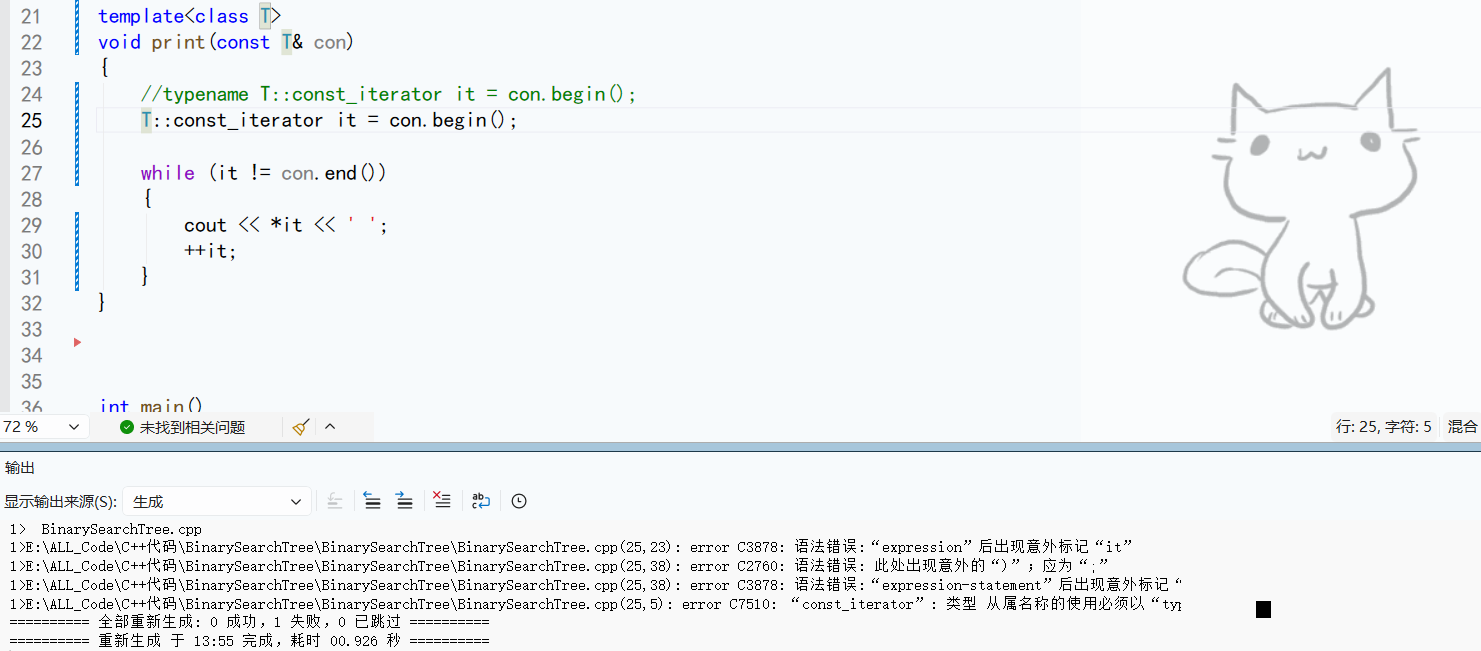1481x651 pixels.
Task: Click the 输出 panel title
Action: tap(19, 467)
